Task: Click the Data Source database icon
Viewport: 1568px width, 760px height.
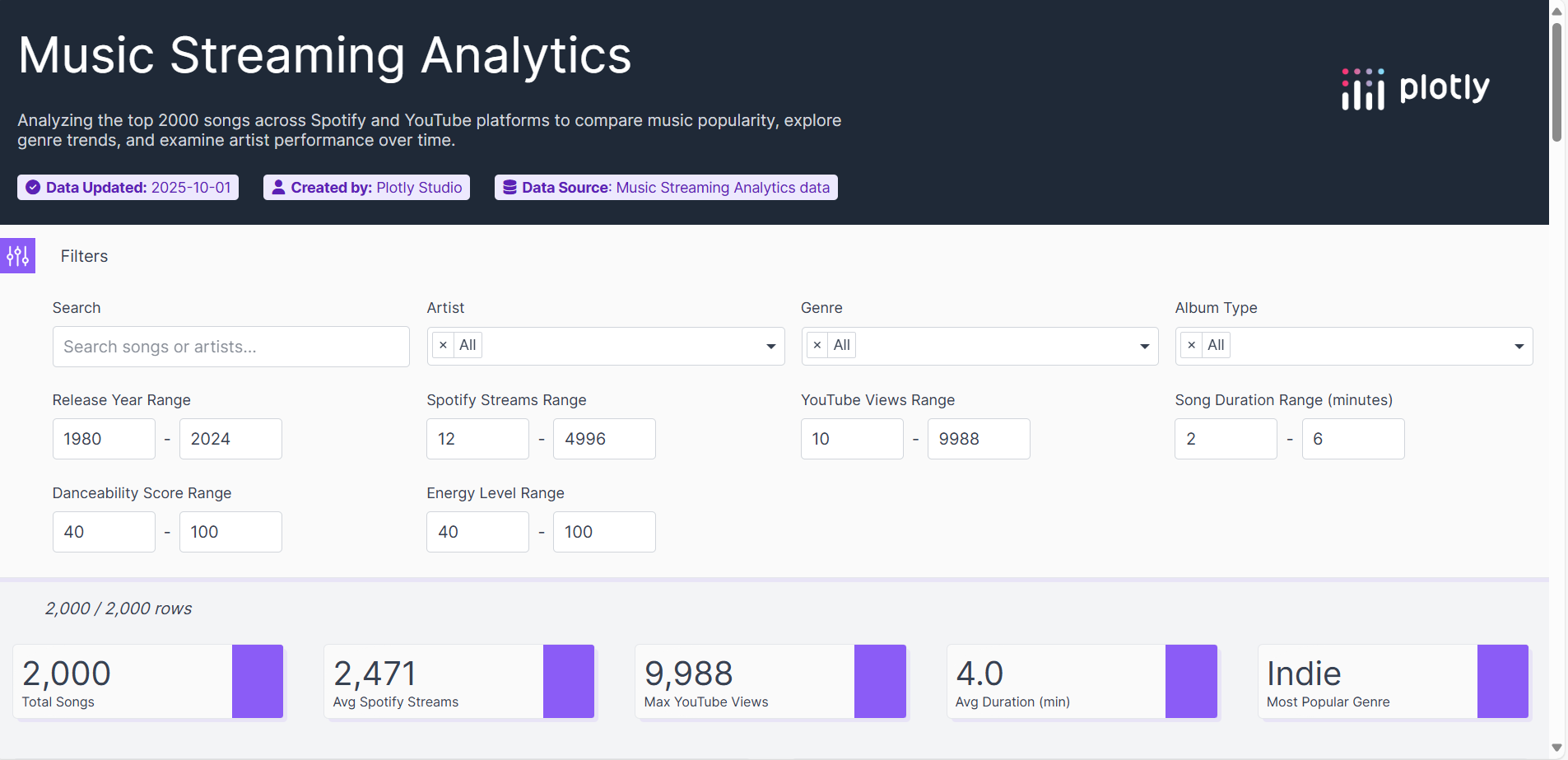Action: click(x=509, y=188)
